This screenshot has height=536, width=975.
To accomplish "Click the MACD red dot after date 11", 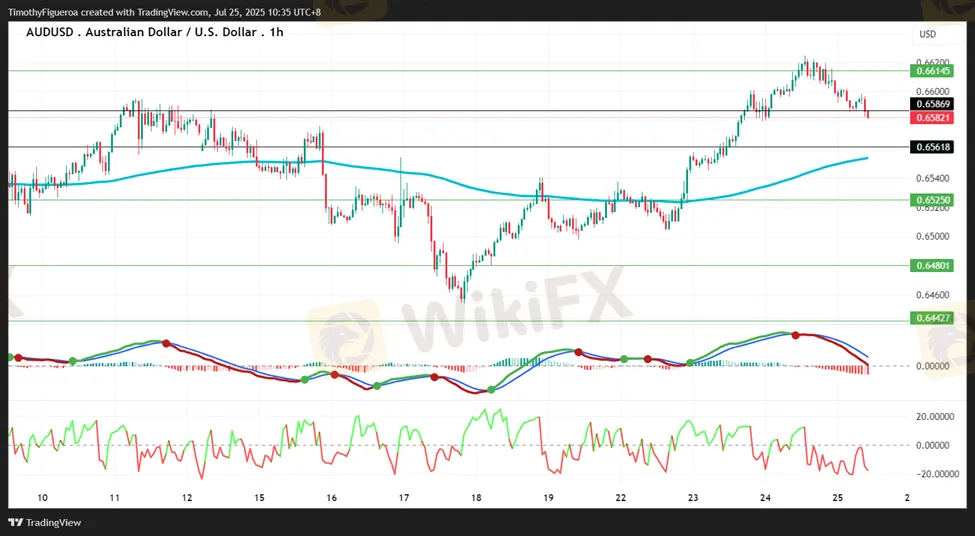I will click(x=166, y=343).
